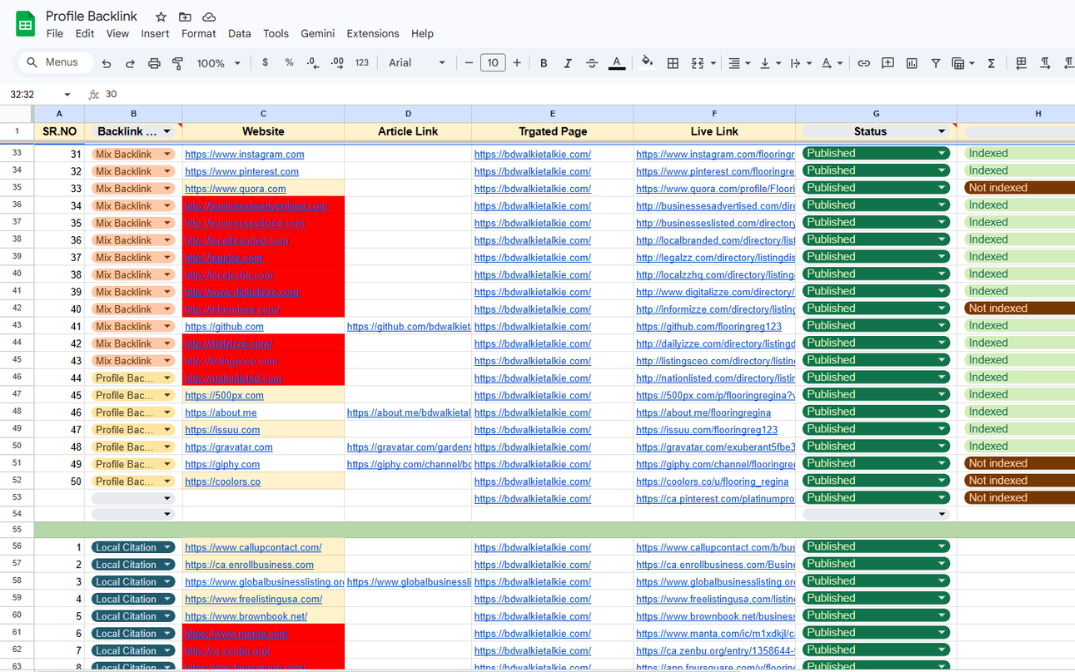Viewport: 1075px width, 672px height.
Task: Toggle bold formatting
Action: (x=544, y=63)
